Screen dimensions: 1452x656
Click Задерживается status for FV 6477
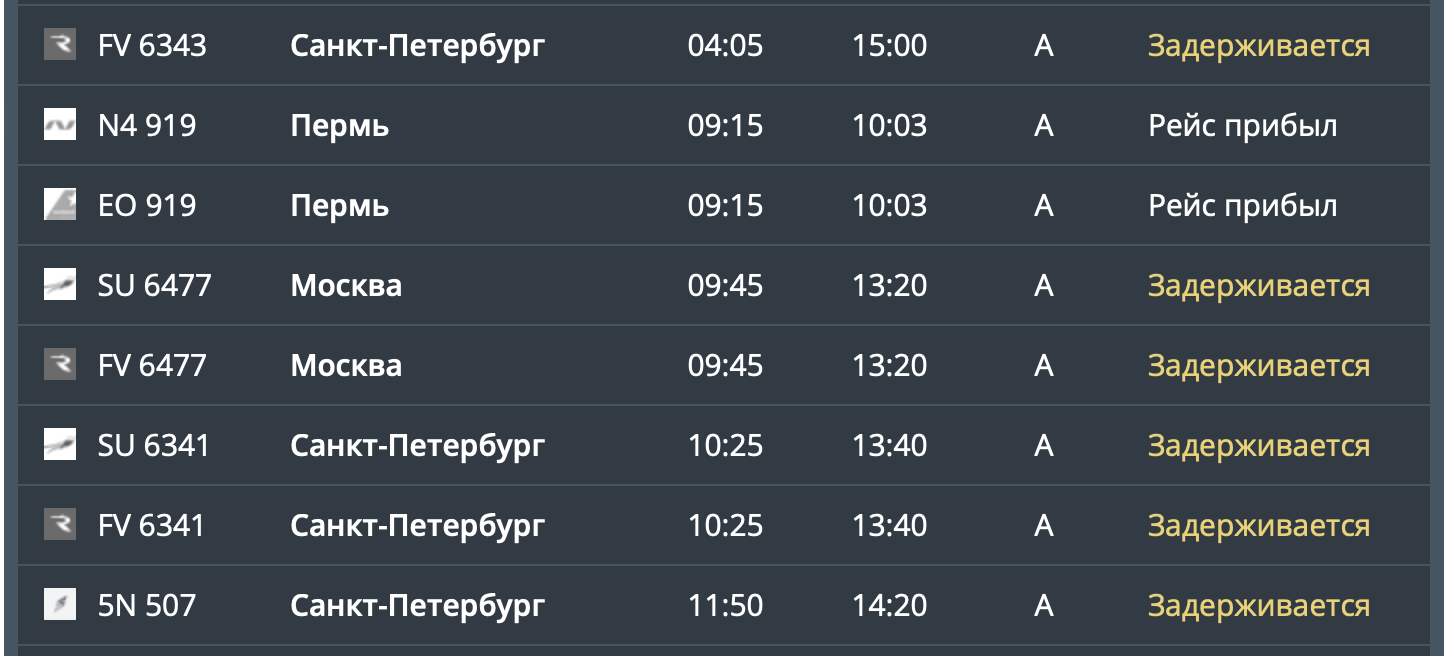pos(1259,366)
